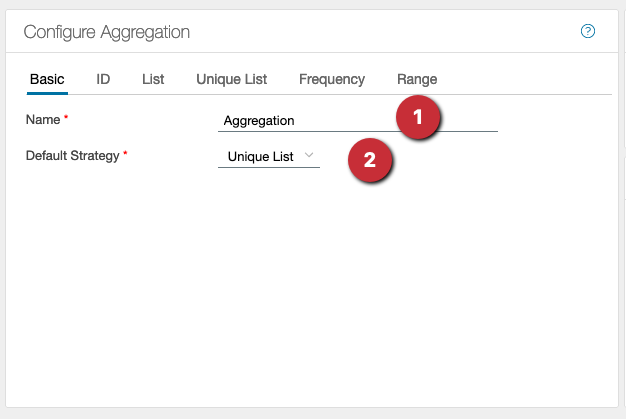Screen dimensions: 626x419
Task: Click the red asterisk beside Name
Action: 66,120
